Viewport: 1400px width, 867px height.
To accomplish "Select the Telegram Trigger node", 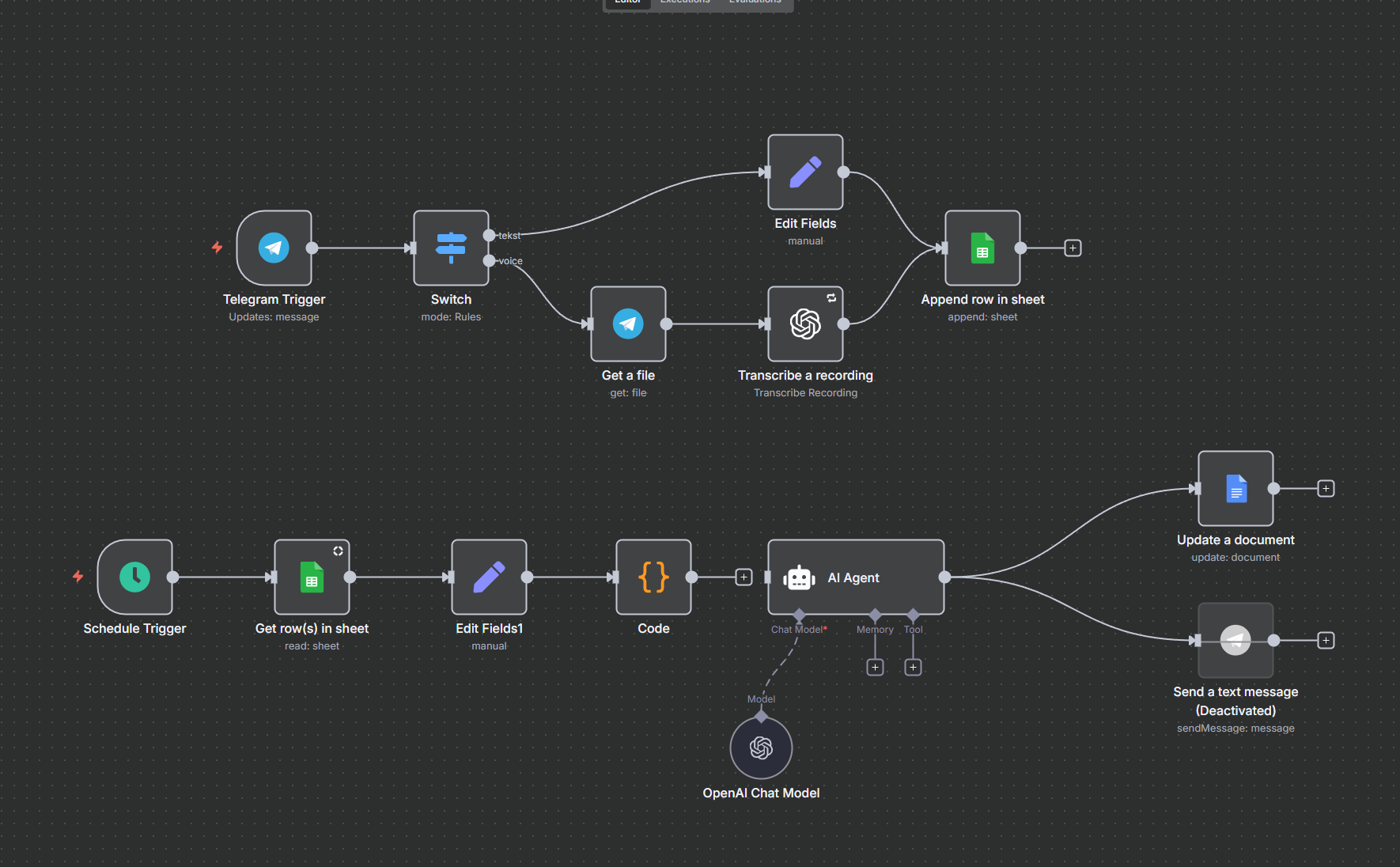I will [x=274, y=248].
